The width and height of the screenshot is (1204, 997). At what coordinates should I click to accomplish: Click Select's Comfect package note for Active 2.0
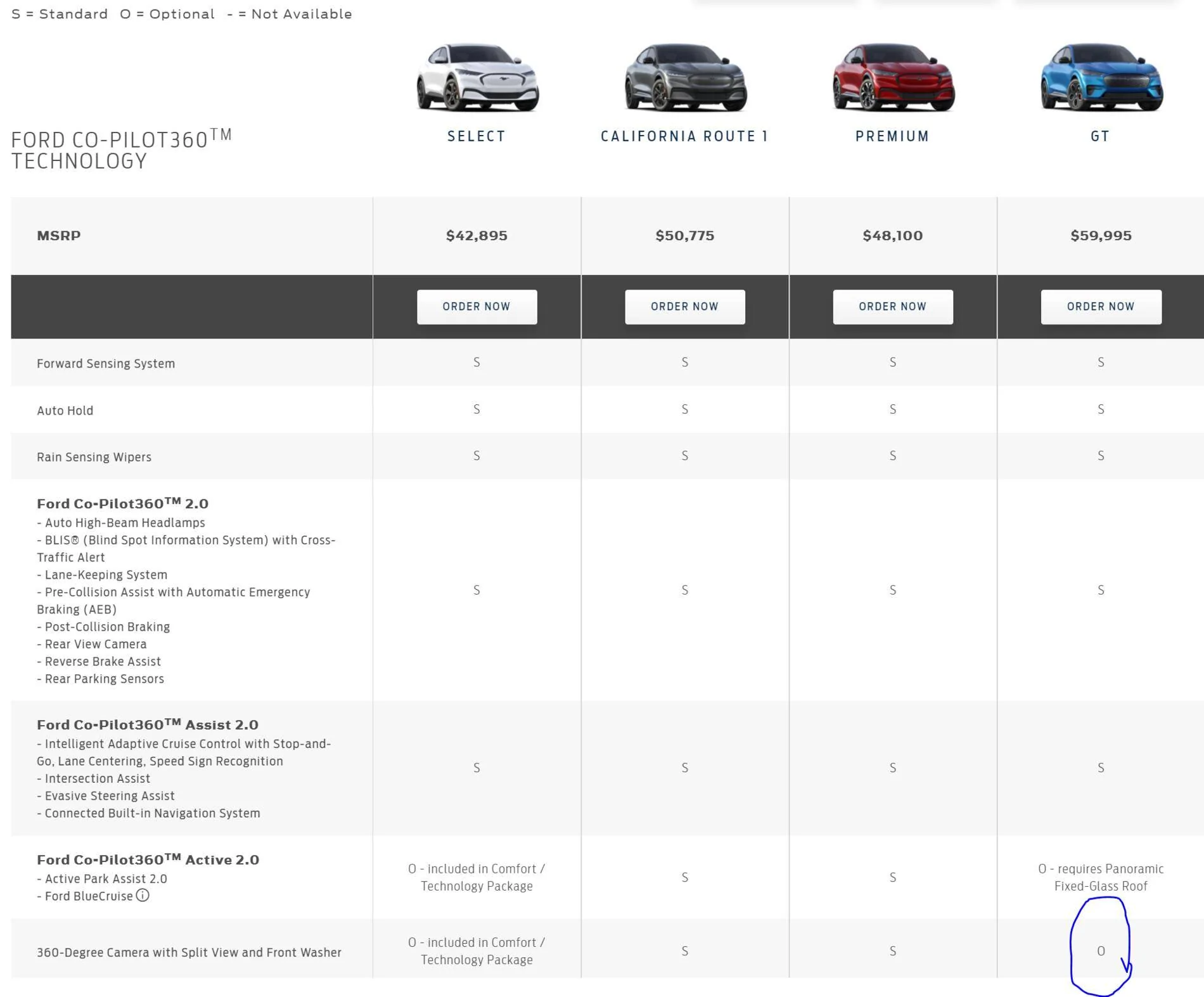pyautogui.click(x=477, y=877)
